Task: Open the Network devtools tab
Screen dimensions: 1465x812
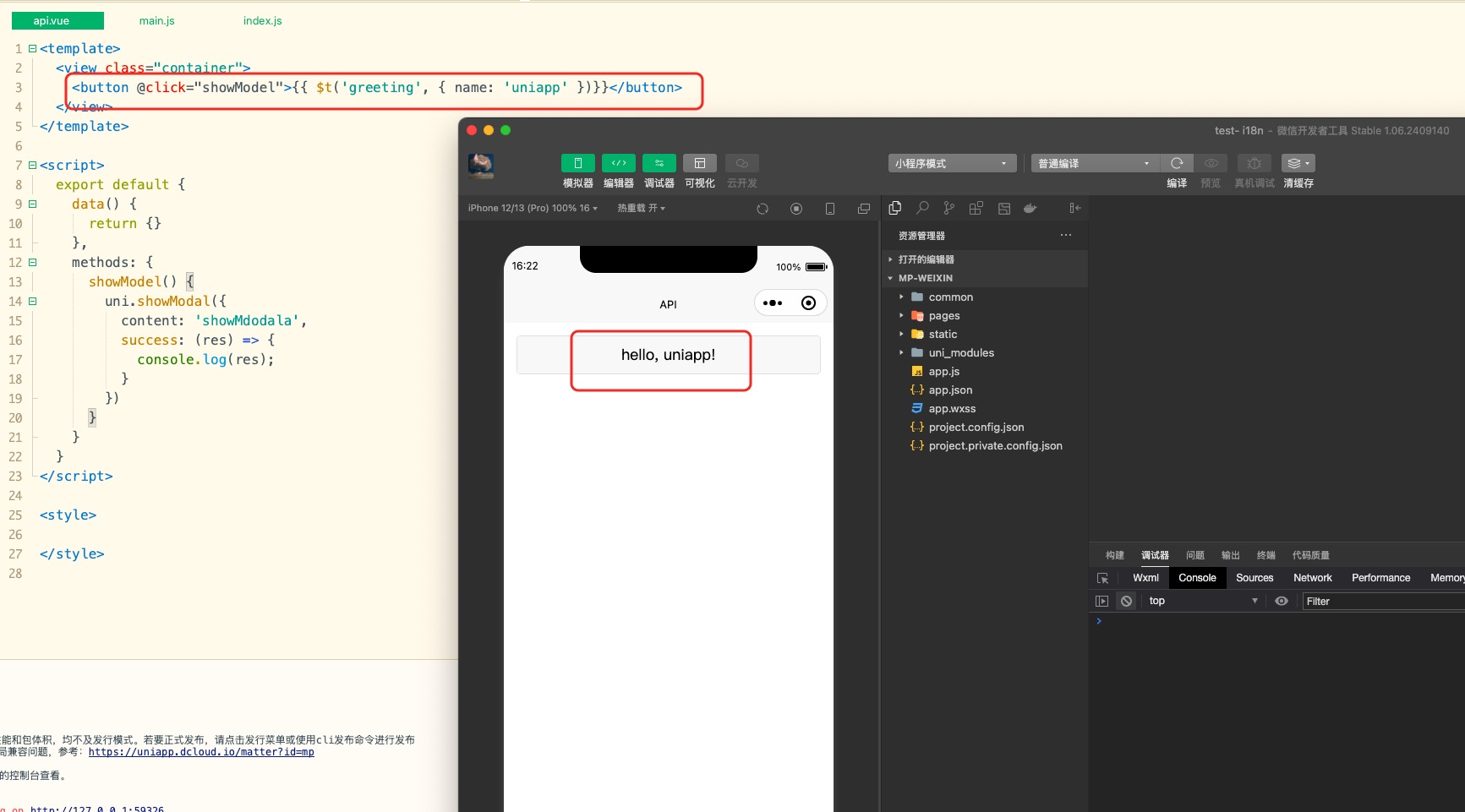Action: 1313,578
